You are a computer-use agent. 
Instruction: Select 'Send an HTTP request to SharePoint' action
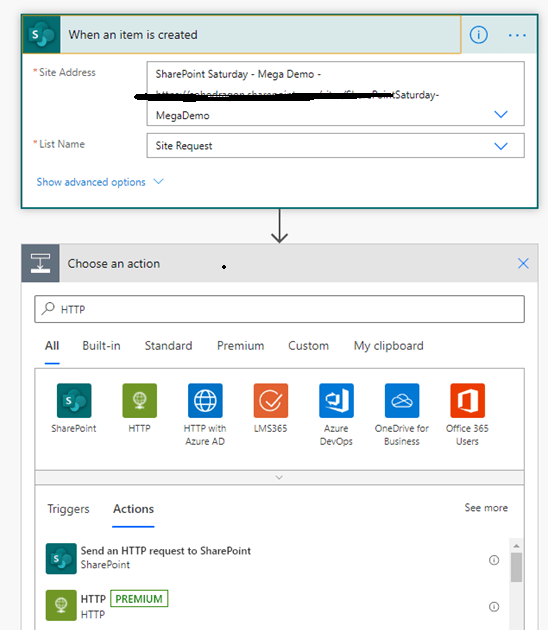pyautogui.click(x=272, y=558)
